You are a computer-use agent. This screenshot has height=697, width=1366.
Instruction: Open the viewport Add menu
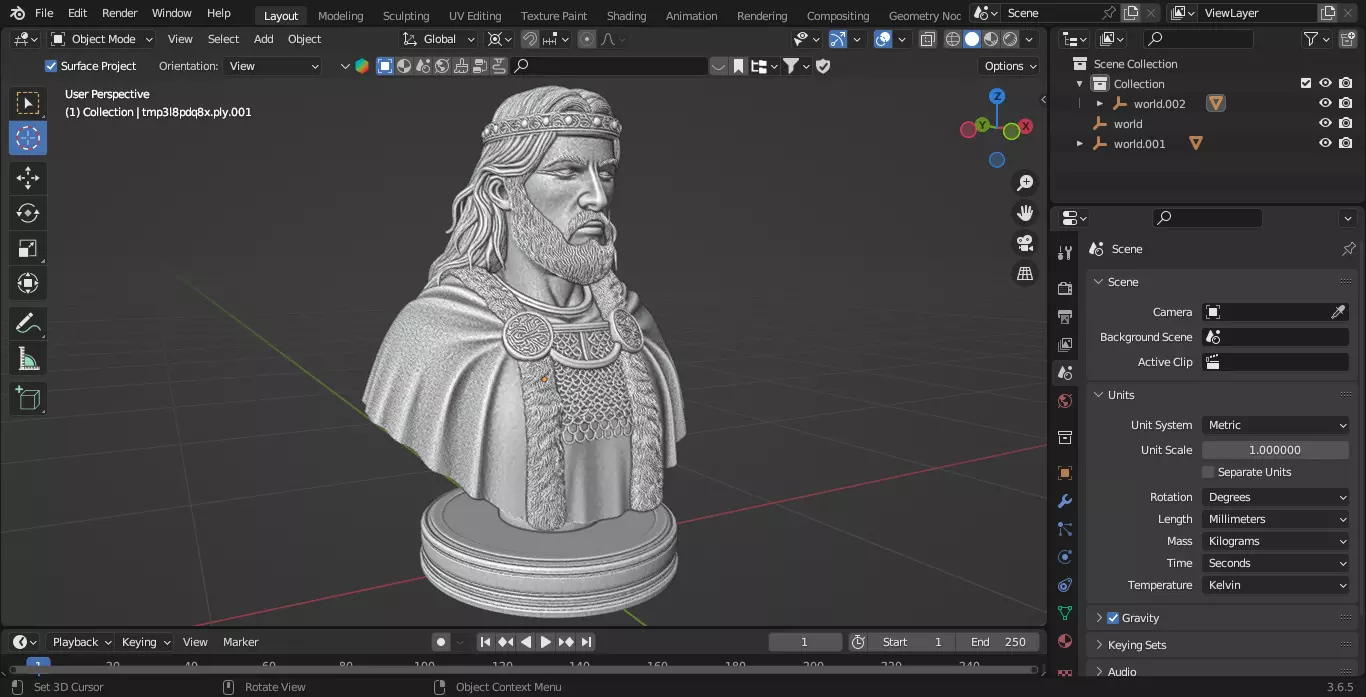[x=263, y=39]
